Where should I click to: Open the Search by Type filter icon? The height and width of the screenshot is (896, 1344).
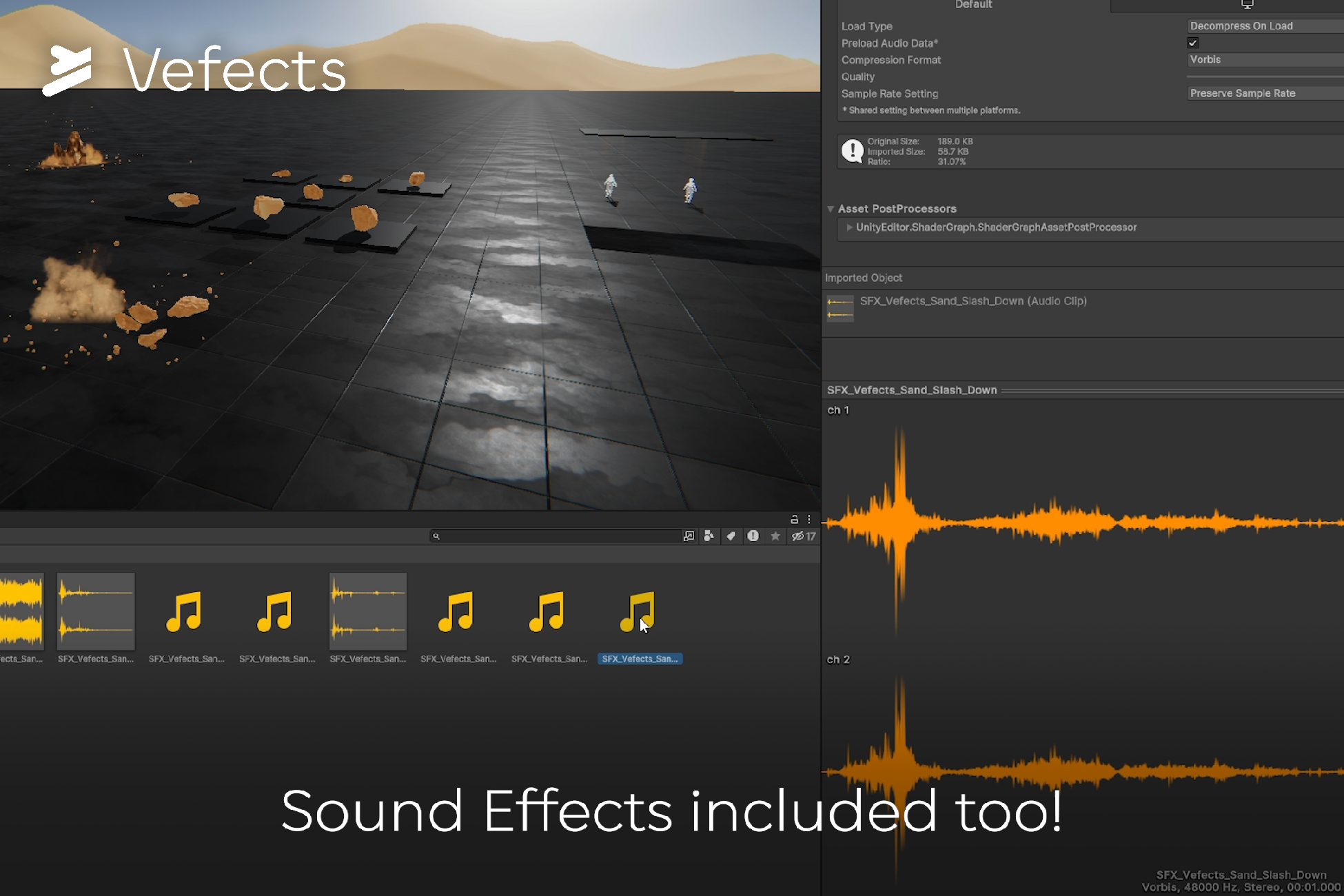point(709,536)
